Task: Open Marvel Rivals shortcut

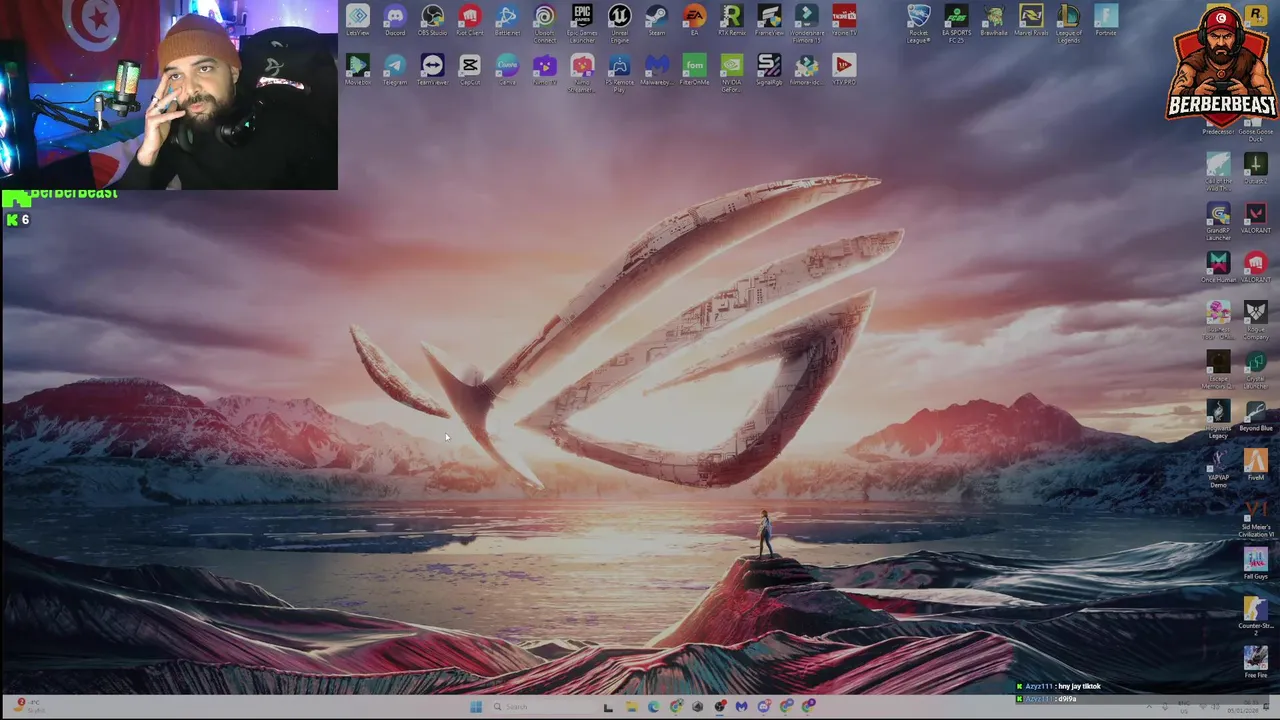Action: pos(1031,20)
